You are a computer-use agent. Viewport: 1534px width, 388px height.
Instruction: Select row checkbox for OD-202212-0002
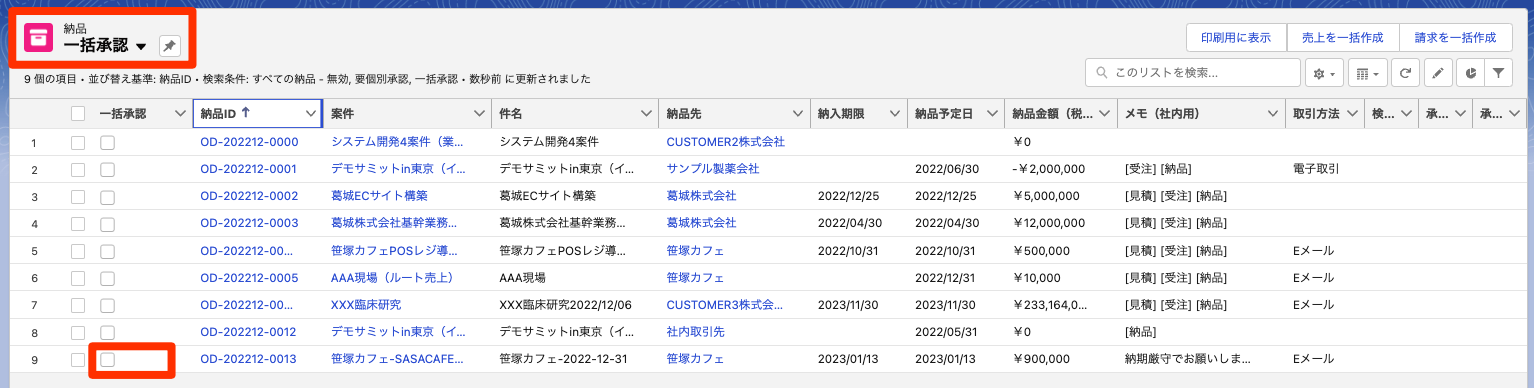78,196
